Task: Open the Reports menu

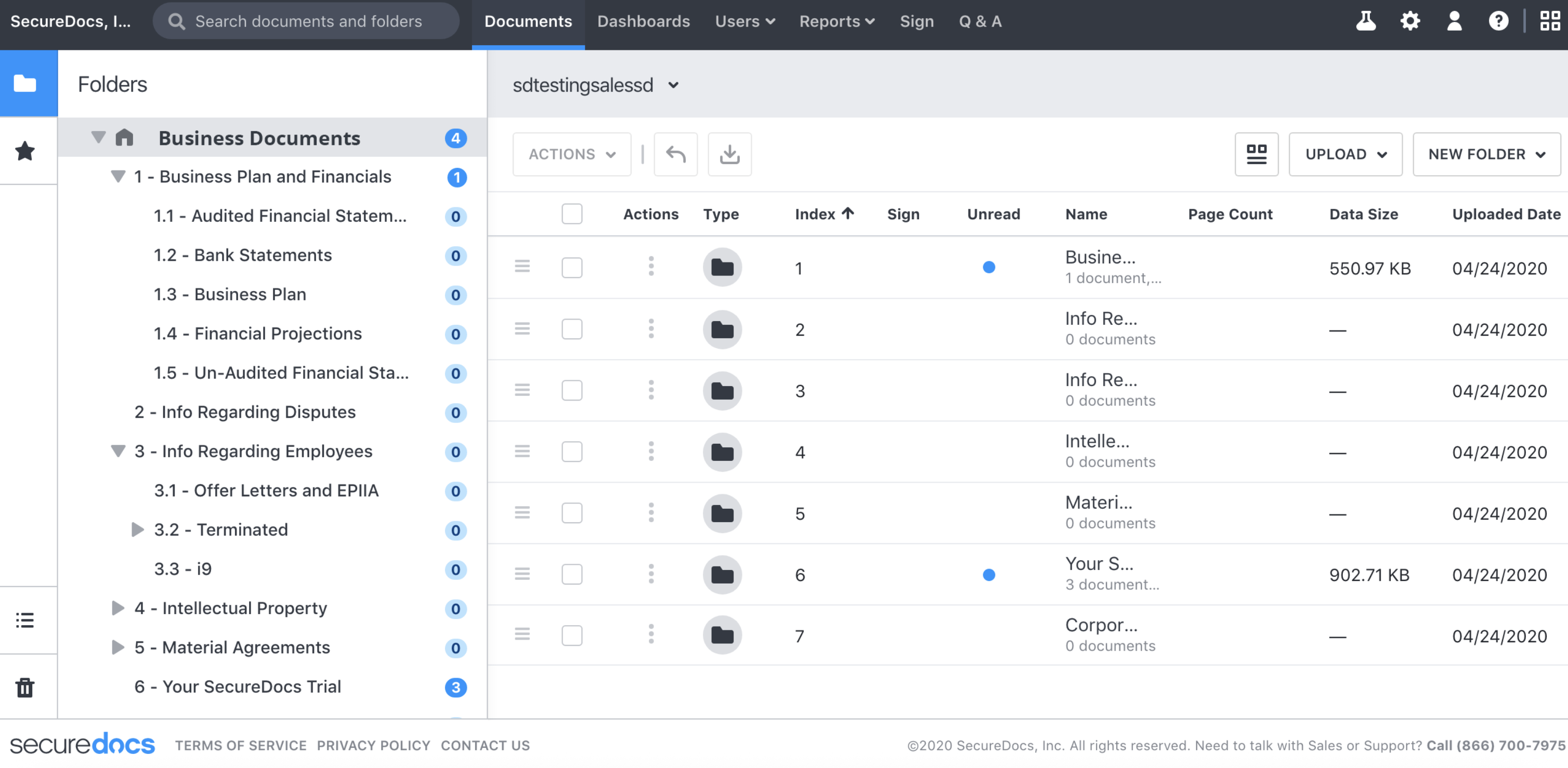Action: click(837, 21)
